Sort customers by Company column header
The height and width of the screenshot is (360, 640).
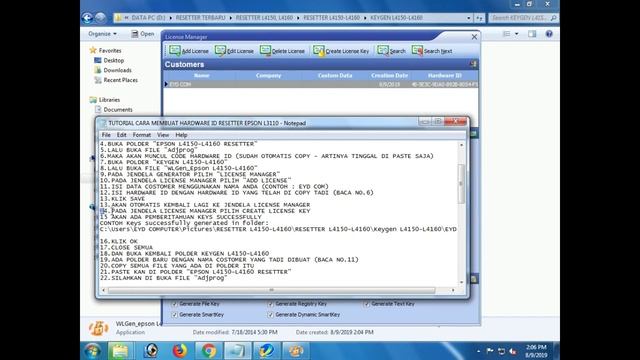[268, 76]
